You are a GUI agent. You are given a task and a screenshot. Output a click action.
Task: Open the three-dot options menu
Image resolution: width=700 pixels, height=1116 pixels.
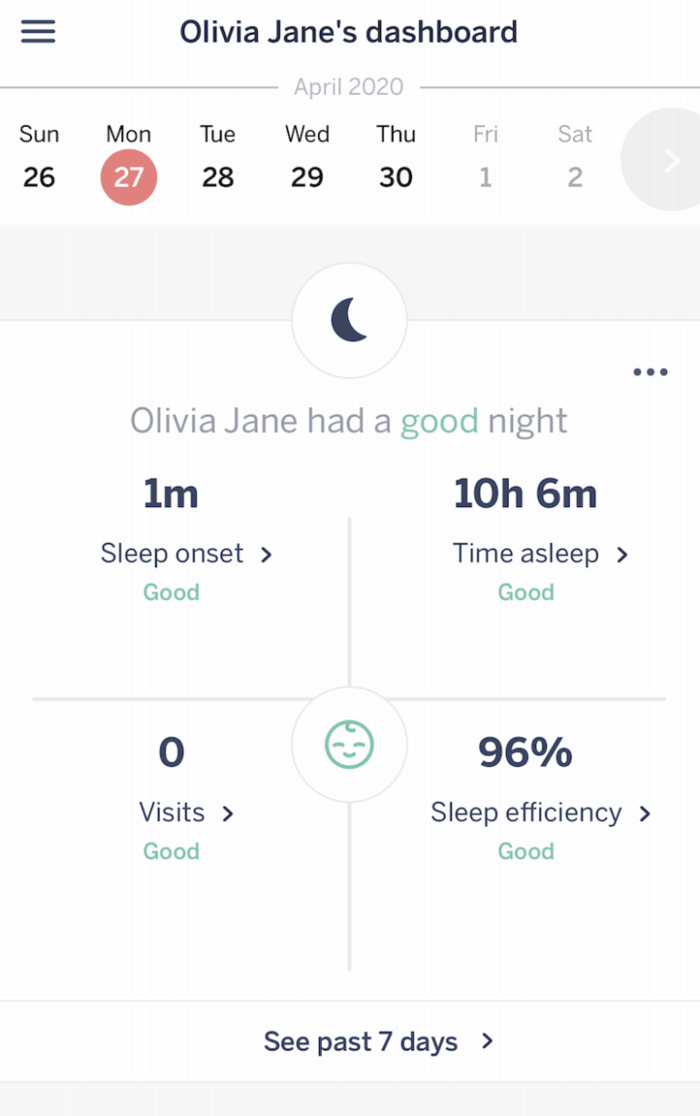point(650,372)
